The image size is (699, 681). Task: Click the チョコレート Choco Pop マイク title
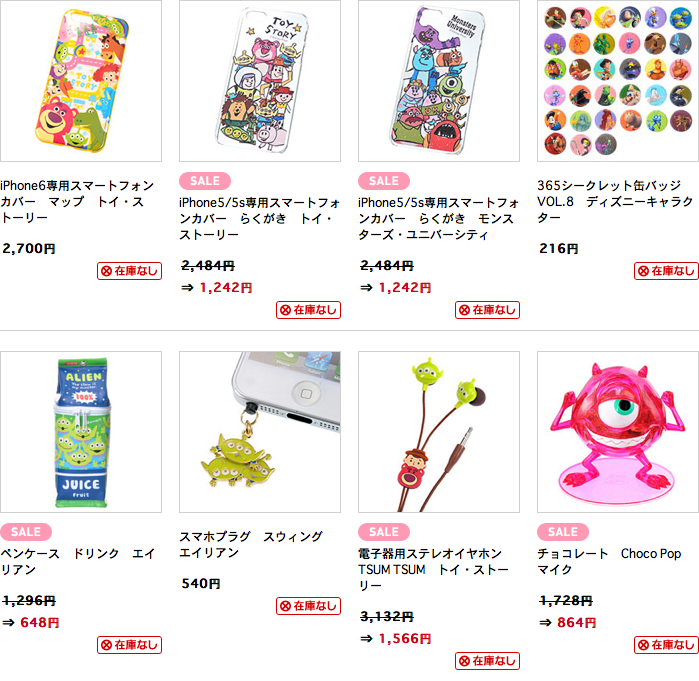click(x=609, y=562)
